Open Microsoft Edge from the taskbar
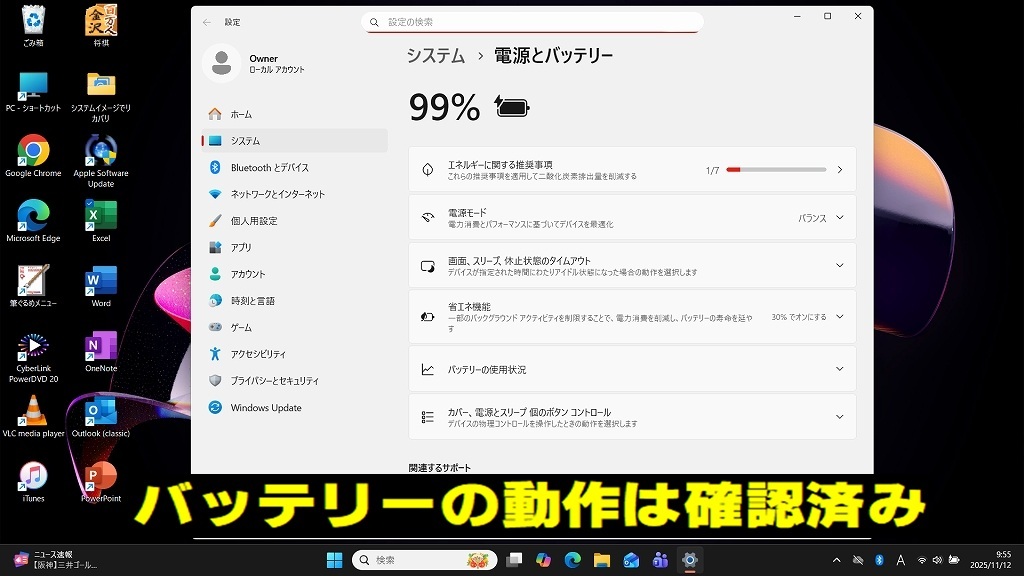Image resolution: width=1024 pixels, height=576 pixels. pos(573,559)
